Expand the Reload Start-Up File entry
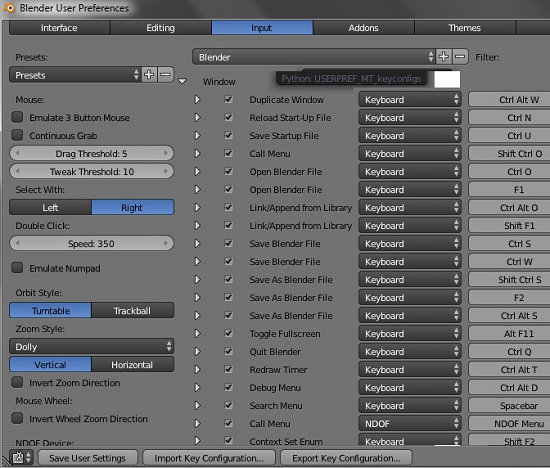The image size is (550, 468). 197,118
